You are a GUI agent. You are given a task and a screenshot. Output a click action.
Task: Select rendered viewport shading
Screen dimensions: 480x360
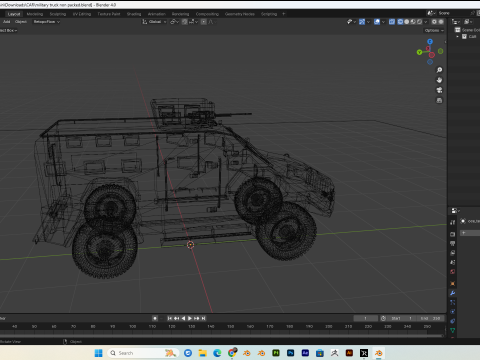pos(419,22)
